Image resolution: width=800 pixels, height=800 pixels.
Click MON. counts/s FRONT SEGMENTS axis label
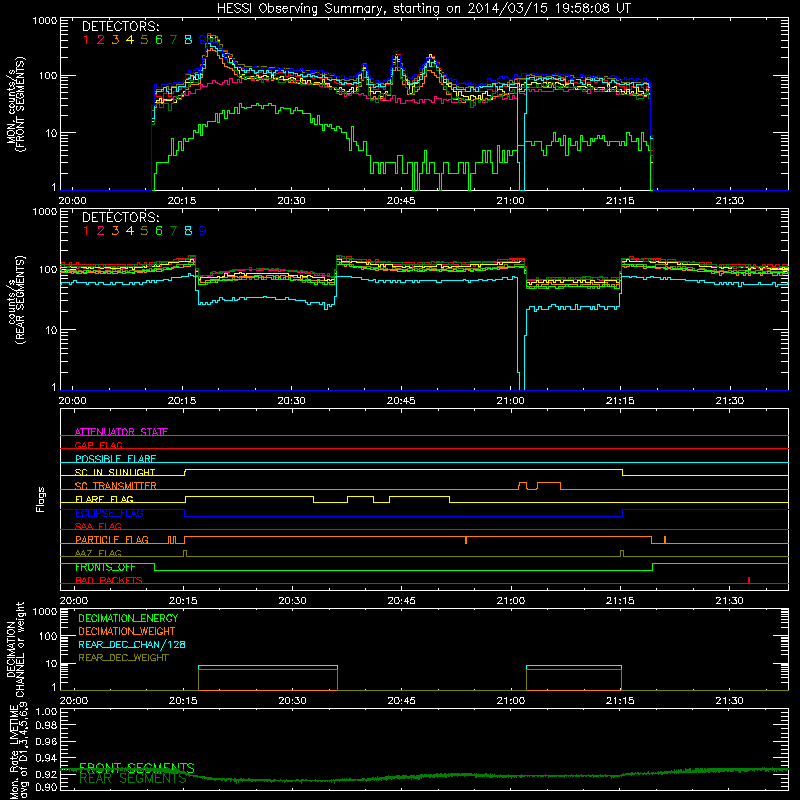point(16,105)
